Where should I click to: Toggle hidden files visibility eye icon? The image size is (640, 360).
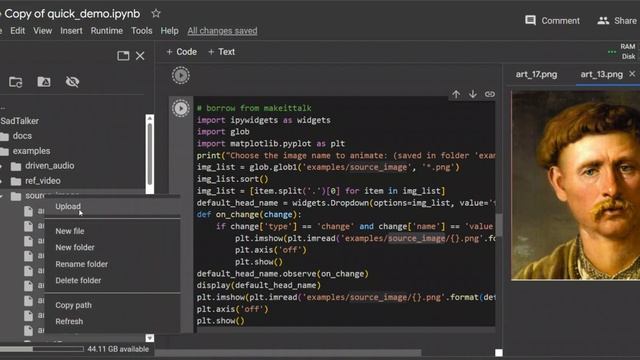[x=72, y=82]
